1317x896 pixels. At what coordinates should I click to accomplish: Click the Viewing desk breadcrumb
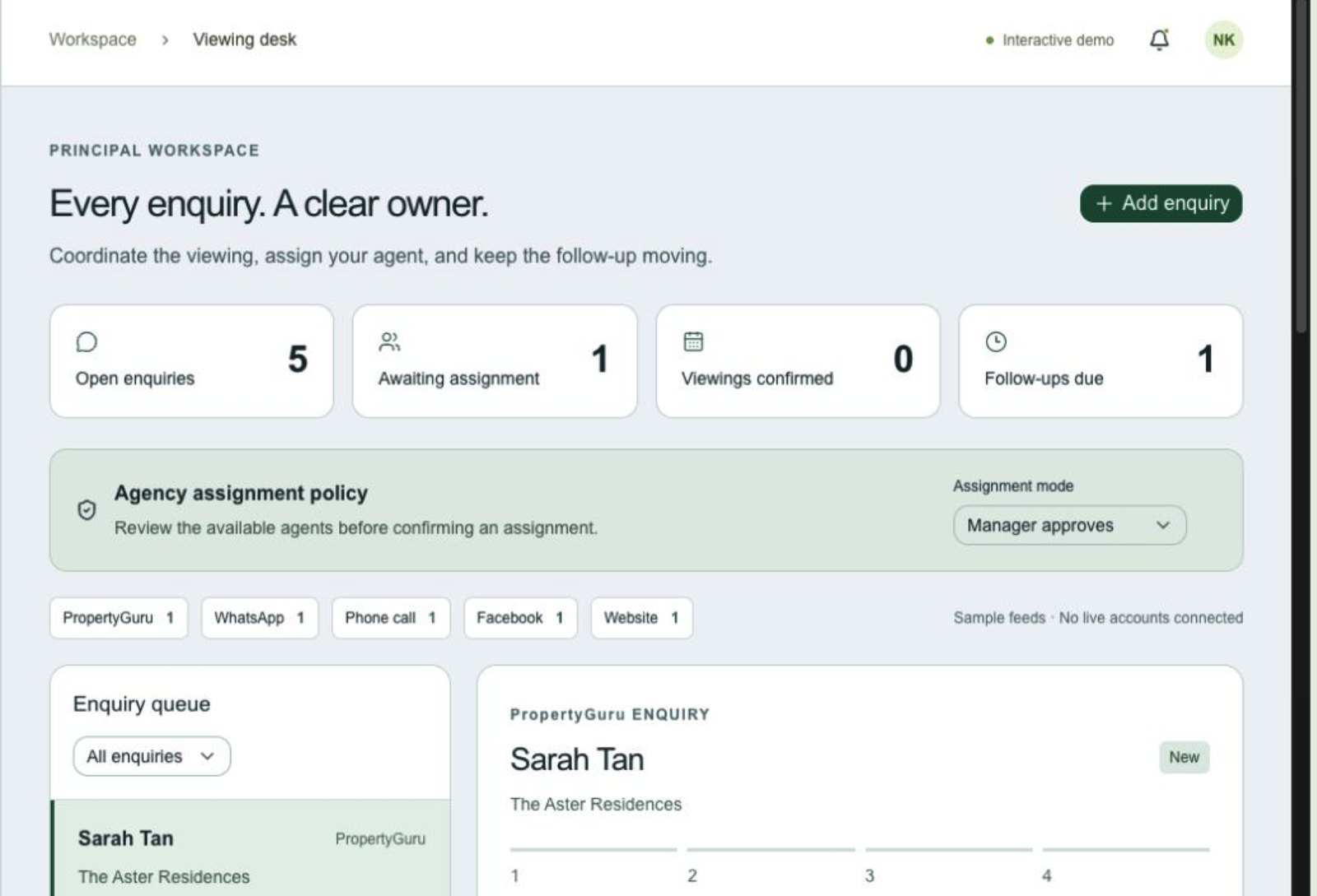click(x=244, y=39)
